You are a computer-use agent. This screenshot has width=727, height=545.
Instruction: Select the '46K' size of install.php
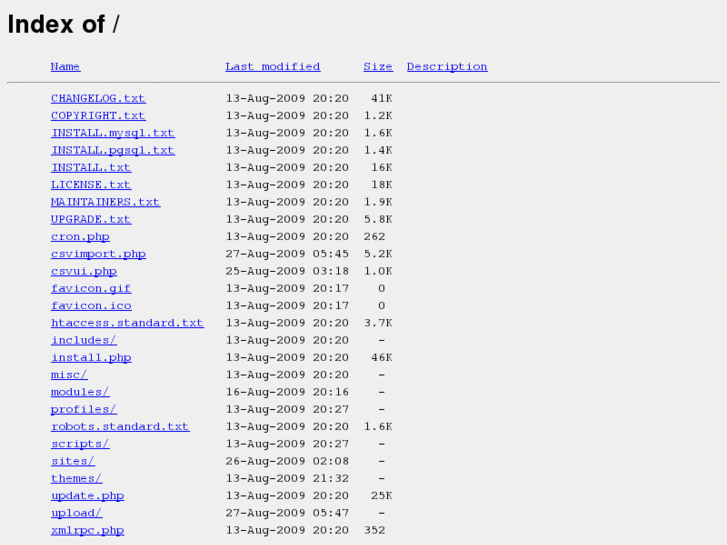coord(382,358)
